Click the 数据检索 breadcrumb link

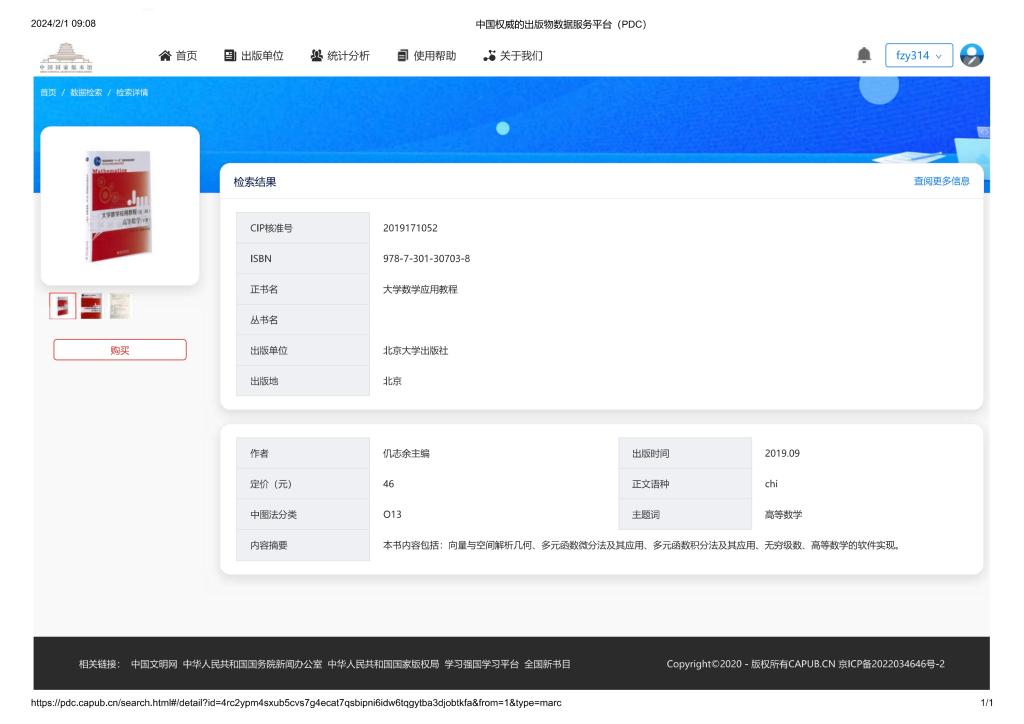[x=86, y=93]
